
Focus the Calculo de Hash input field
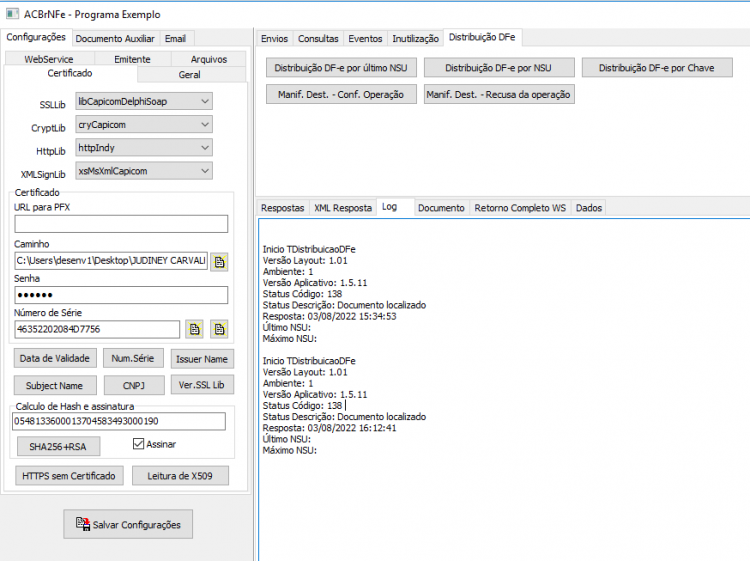click(x=119, y=421)
